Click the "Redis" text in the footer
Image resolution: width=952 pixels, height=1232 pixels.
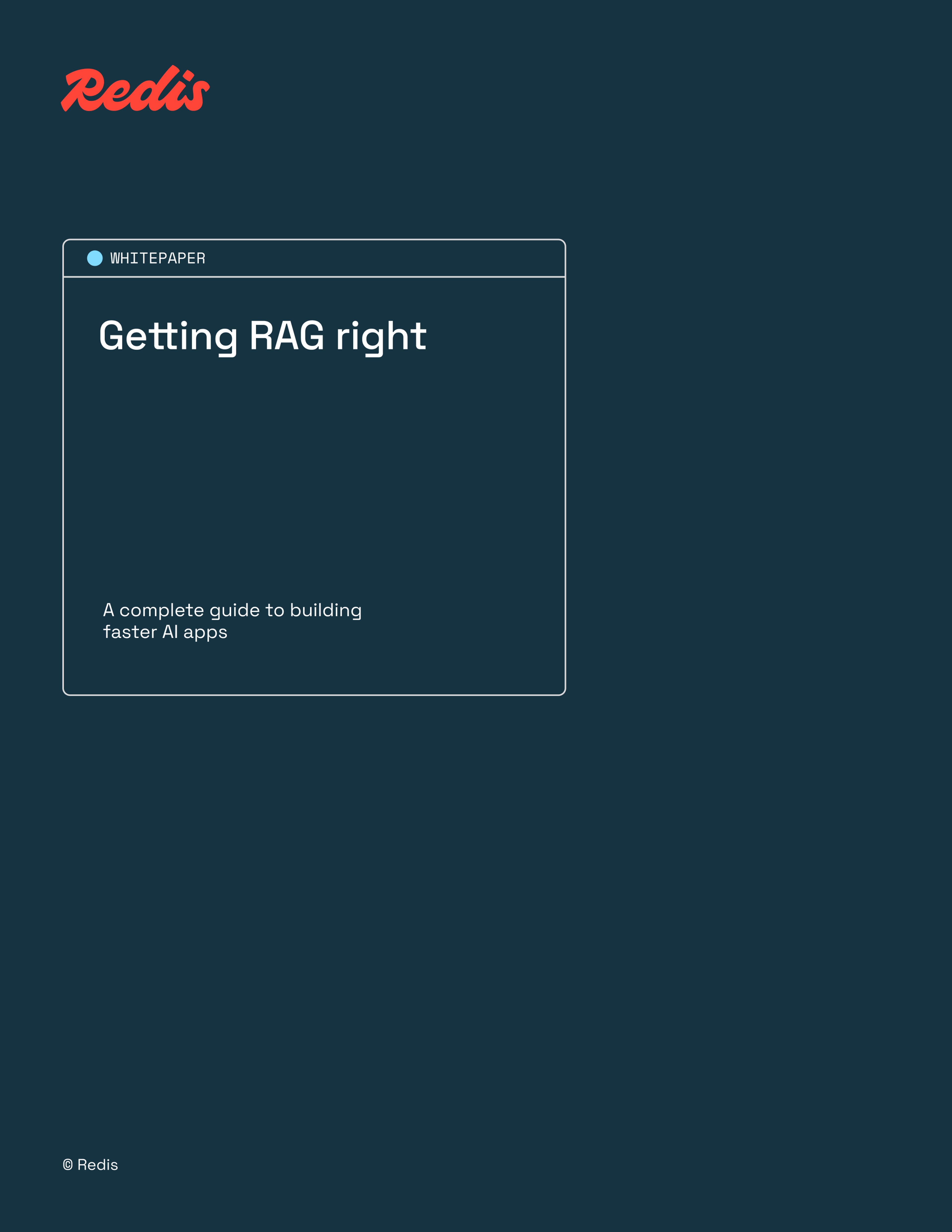pos(98,1165)
